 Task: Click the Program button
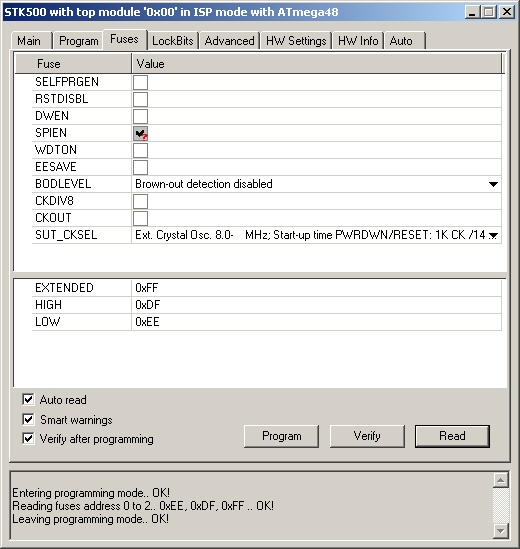pyautogui.click(x=282, y=436)
